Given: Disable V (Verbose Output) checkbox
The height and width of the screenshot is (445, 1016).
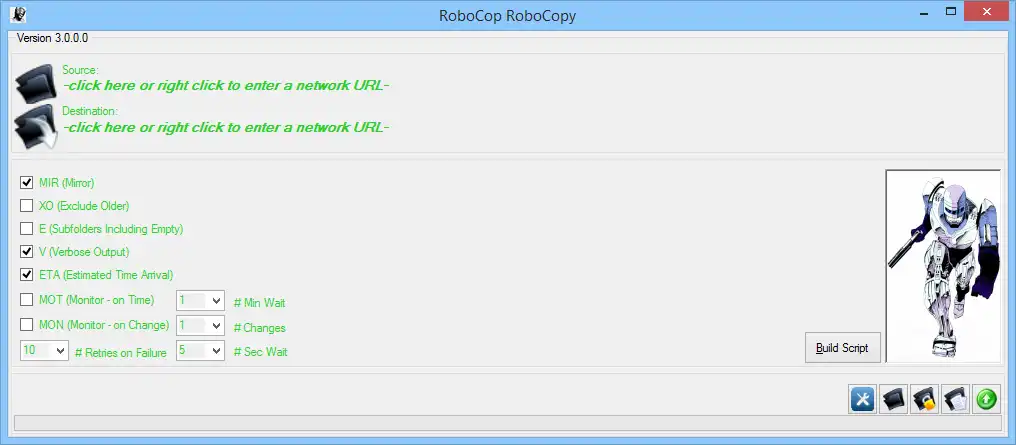Looking at the screenshot, I should click(27, 251).
